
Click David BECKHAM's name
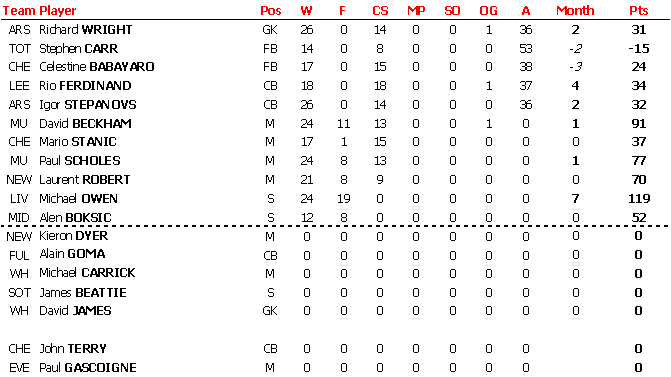click(85, 124)
